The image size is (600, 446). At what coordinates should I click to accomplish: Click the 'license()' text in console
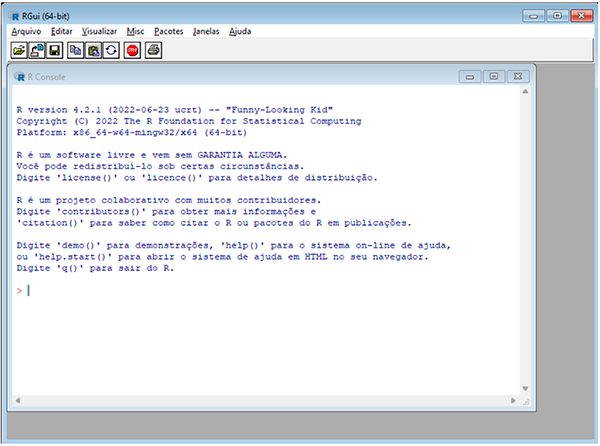pos(87,178)
